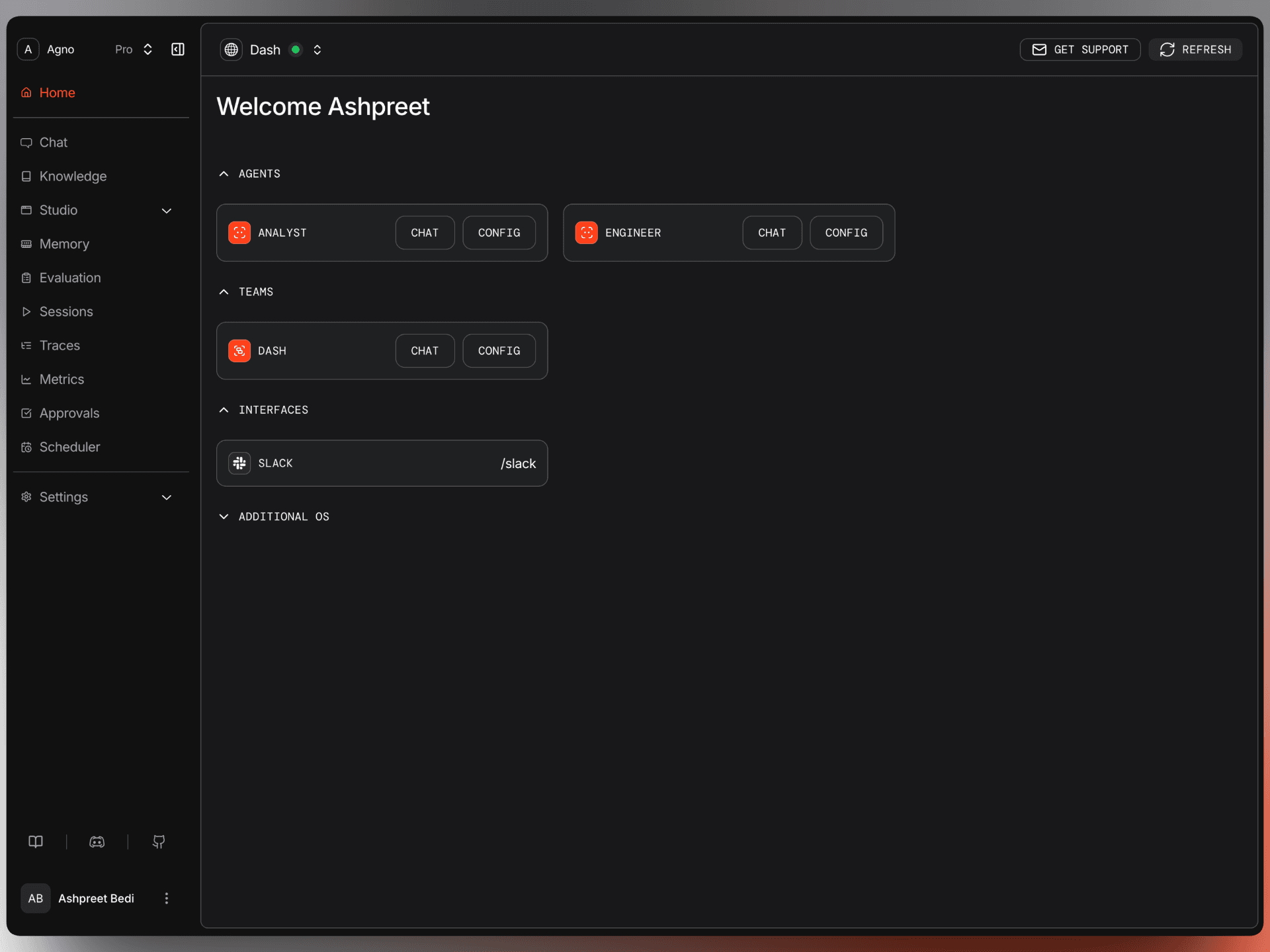Click the Analyst agent icon

coord(239,233)
